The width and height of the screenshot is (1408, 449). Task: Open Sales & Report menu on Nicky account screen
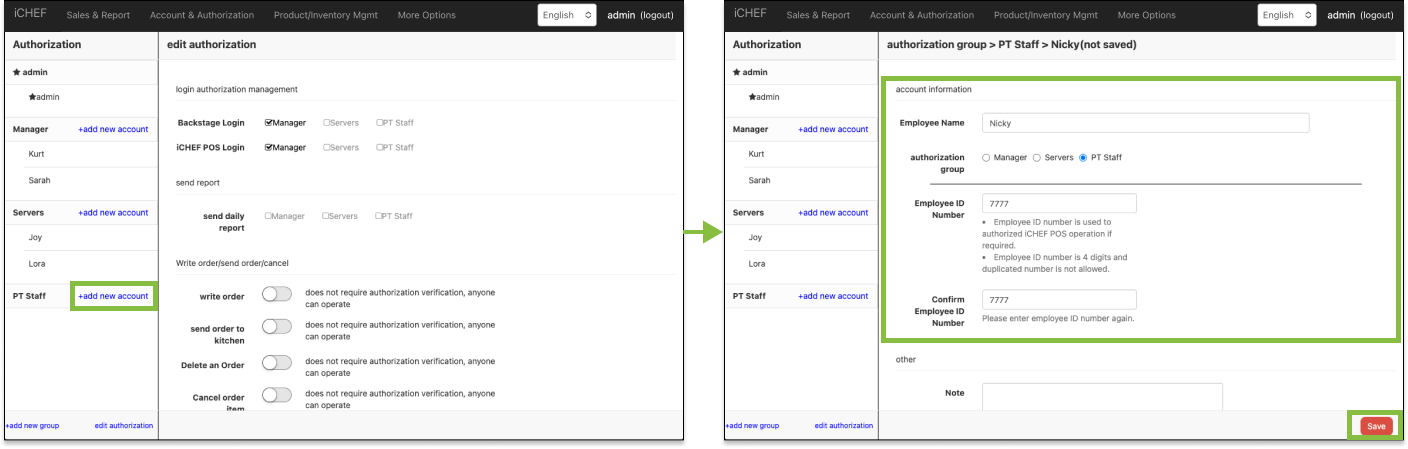[x=818, y=15]
